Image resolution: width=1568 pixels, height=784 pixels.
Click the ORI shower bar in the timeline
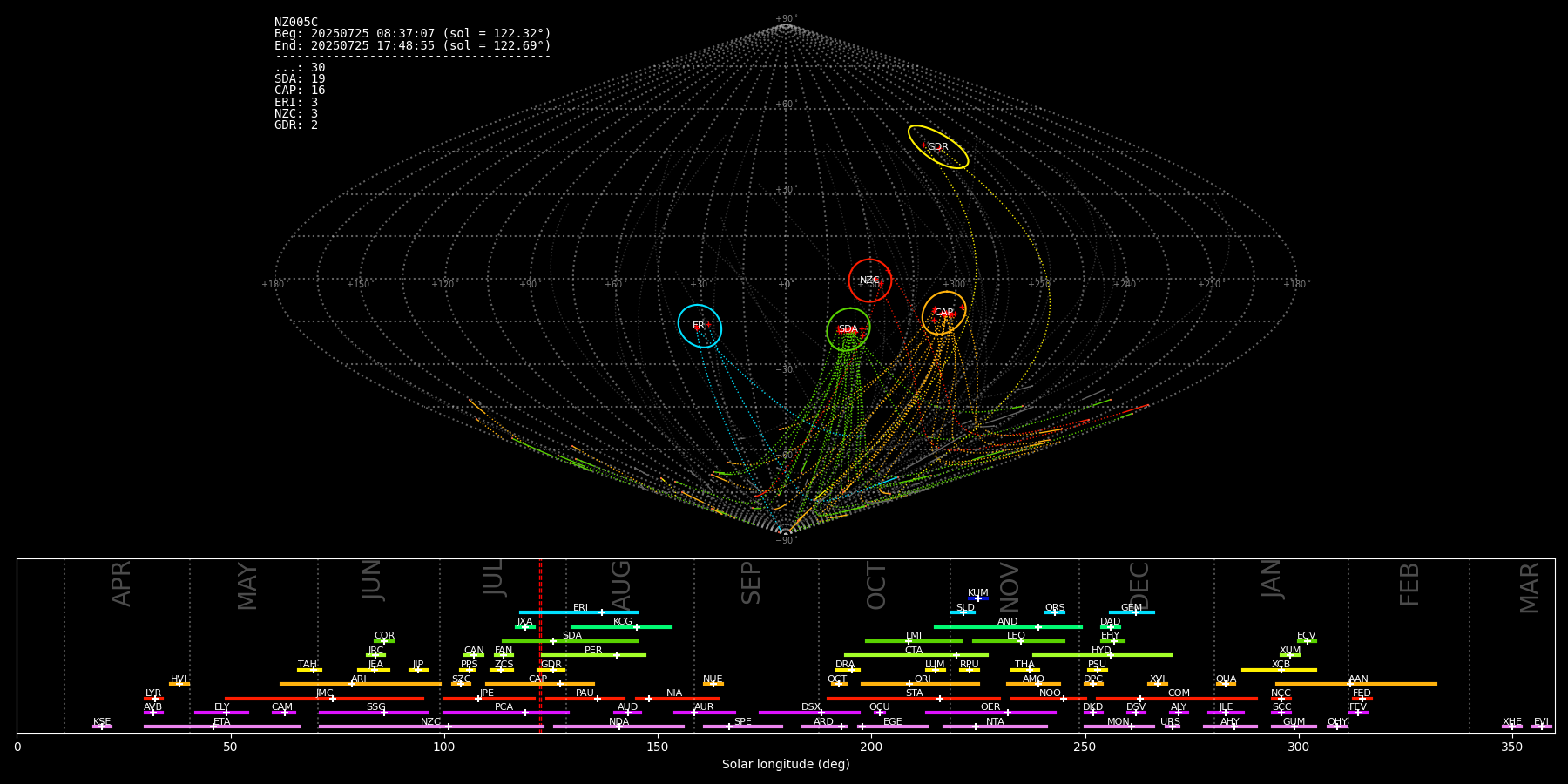pyautogui.click(x=920, y=684)
